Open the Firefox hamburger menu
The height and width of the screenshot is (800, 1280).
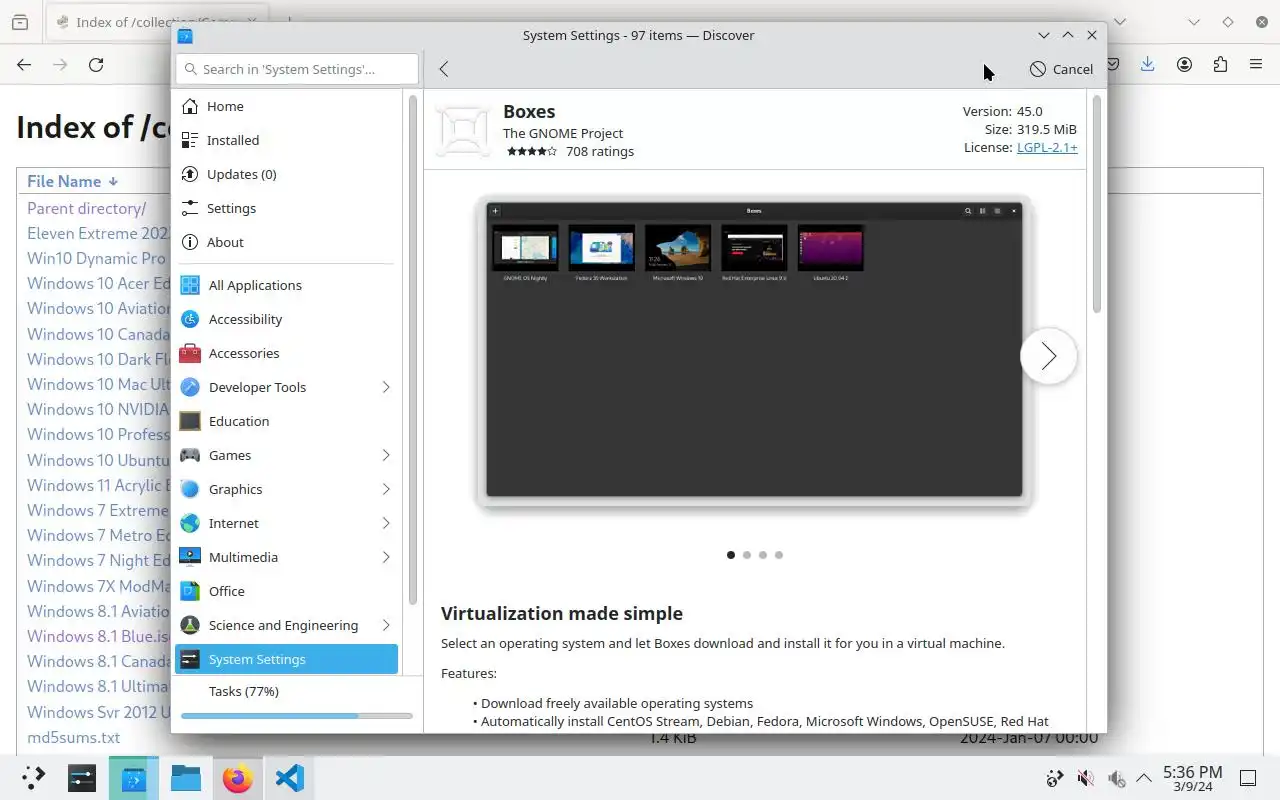coord(1256,64)
